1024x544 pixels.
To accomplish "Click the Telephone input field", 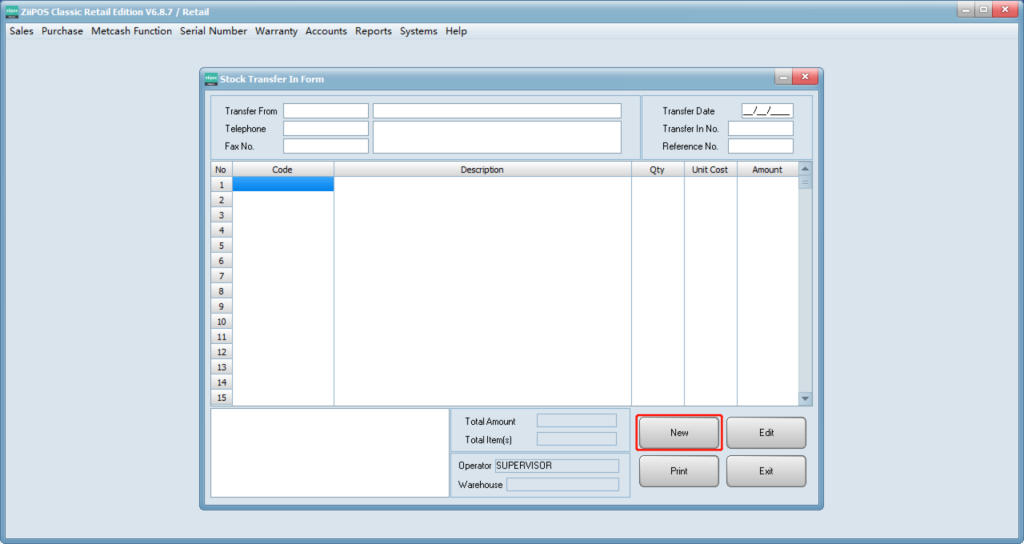I will (x=326, y=129).
